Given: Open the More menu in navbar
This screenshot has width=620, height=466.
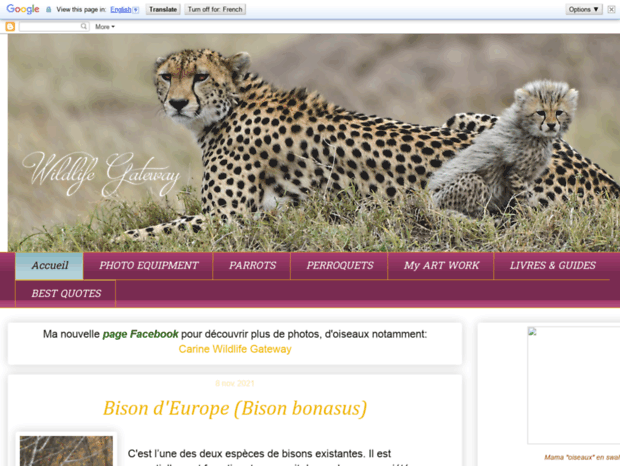Looking at the screenshot, I should [x=105, y=26].
